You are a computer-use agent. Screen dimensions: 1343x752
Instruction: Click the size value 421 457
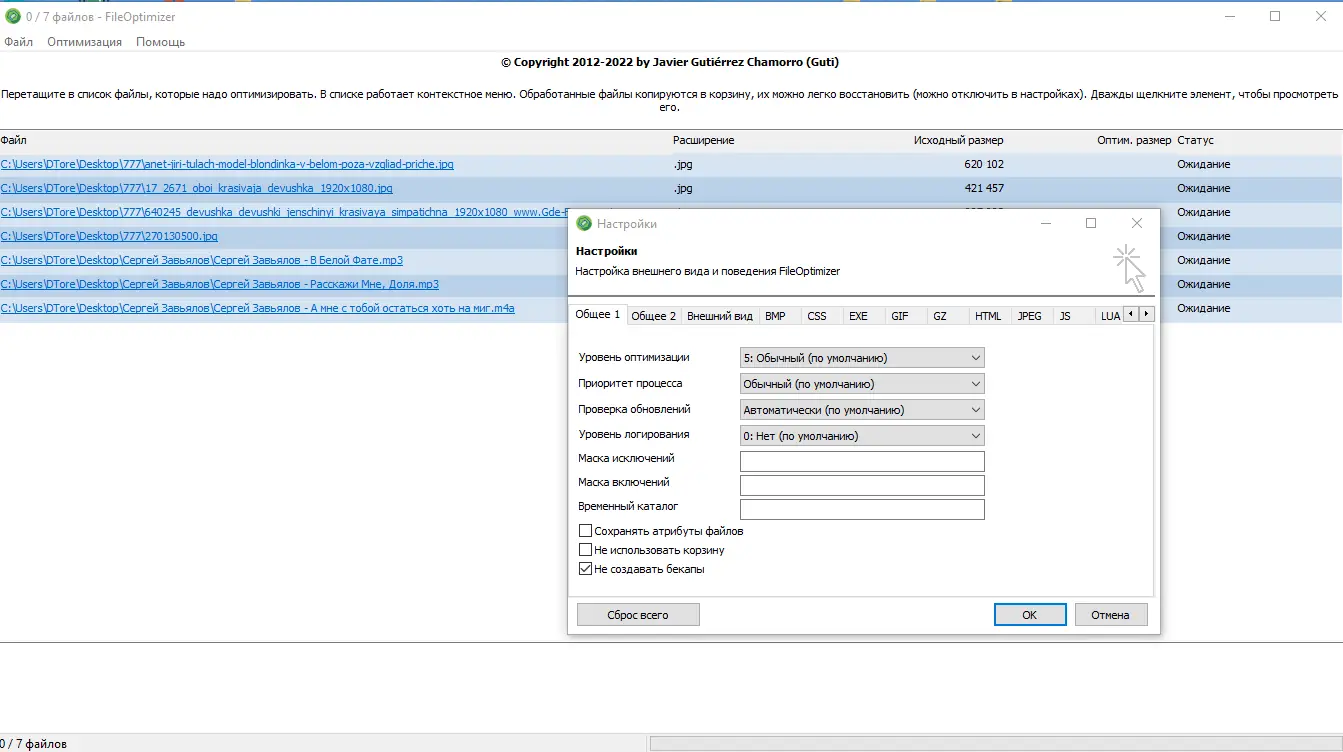click(x=984, y=188)
